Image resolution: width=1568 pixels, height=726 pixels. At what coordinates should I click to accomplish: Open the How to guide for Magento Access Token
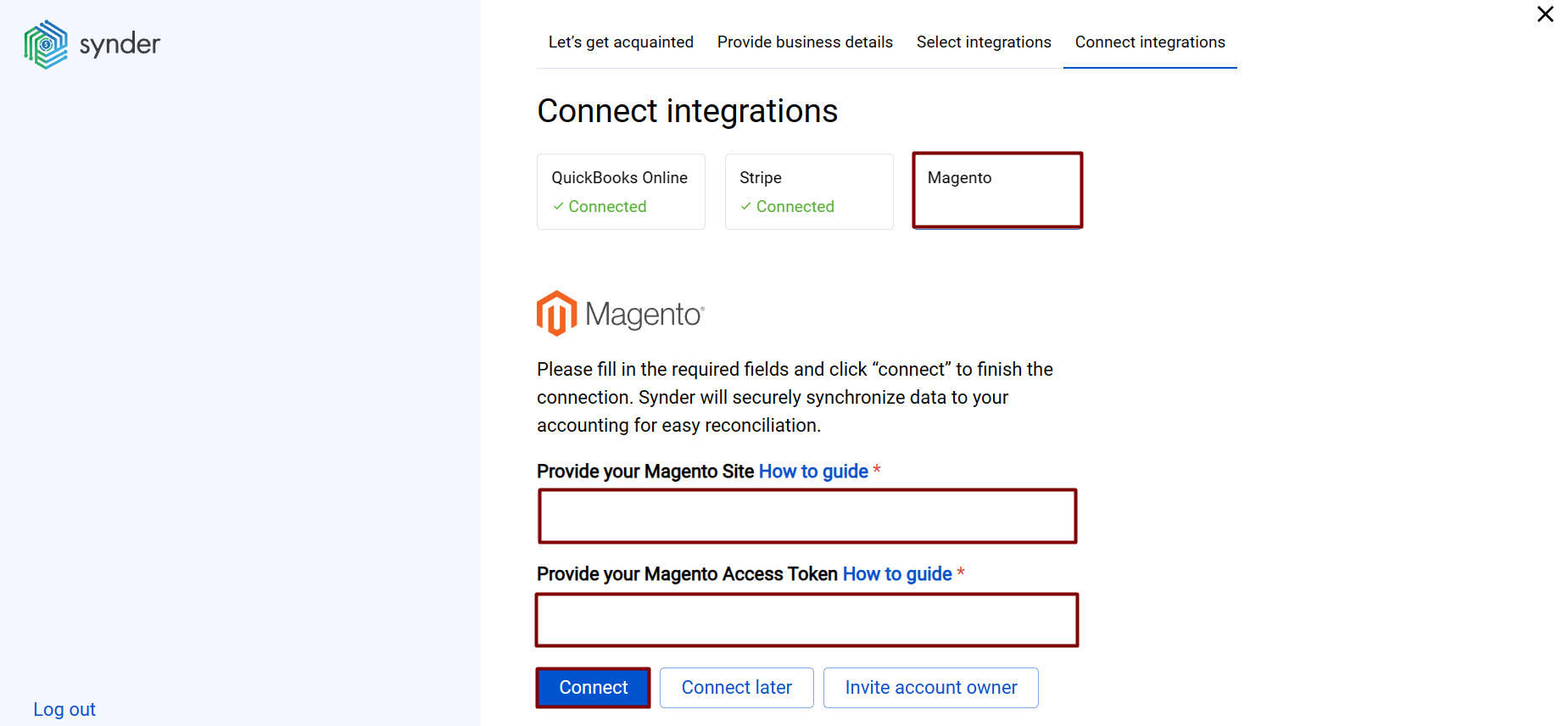click(x=896, y=573)
